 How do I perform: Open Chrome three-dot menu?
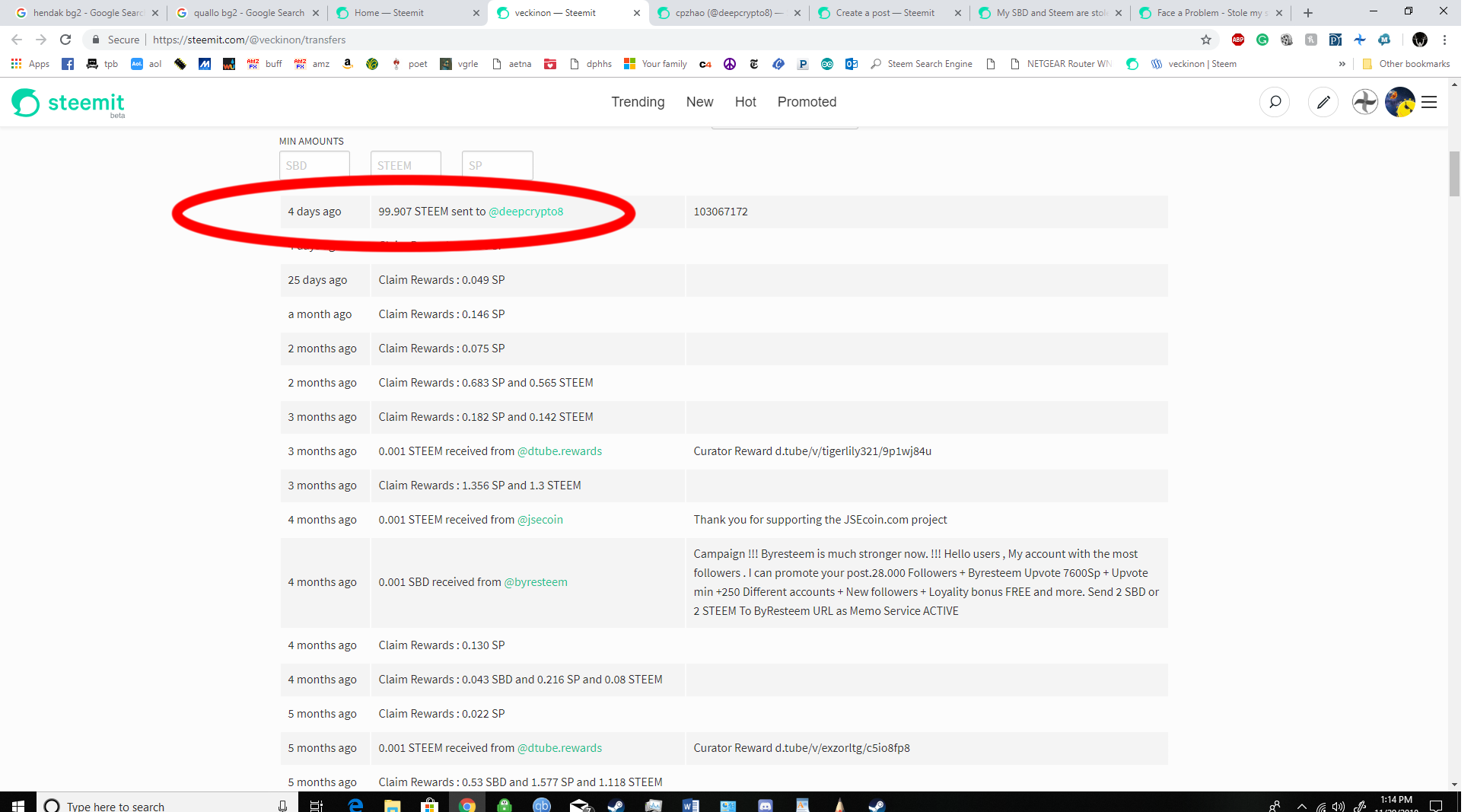[x=1444, y=40]
